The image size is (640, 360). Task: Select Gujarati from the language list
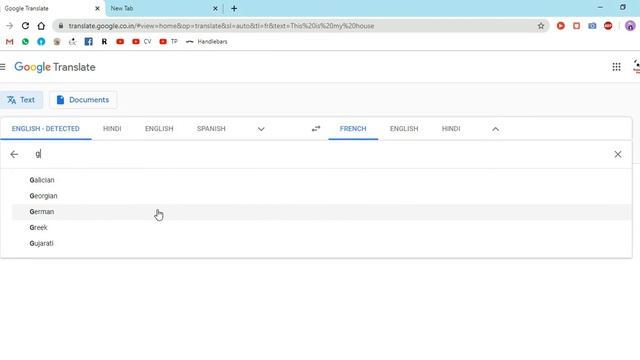pyautogui.click(x=322, y=243)
